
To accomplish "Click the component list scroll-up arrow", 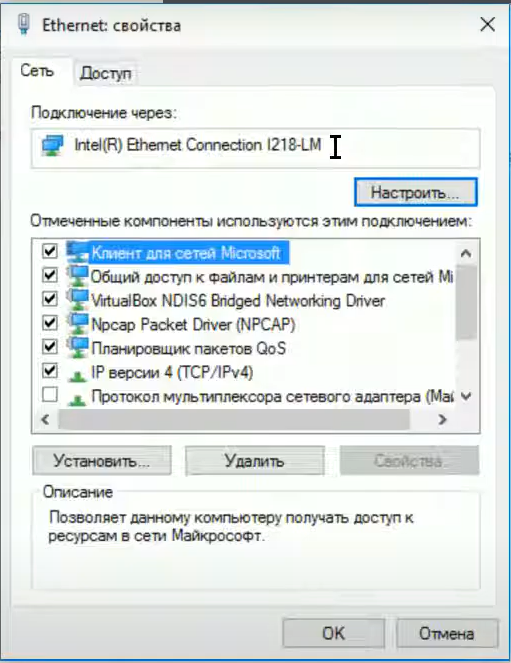I will click(466, 253).
